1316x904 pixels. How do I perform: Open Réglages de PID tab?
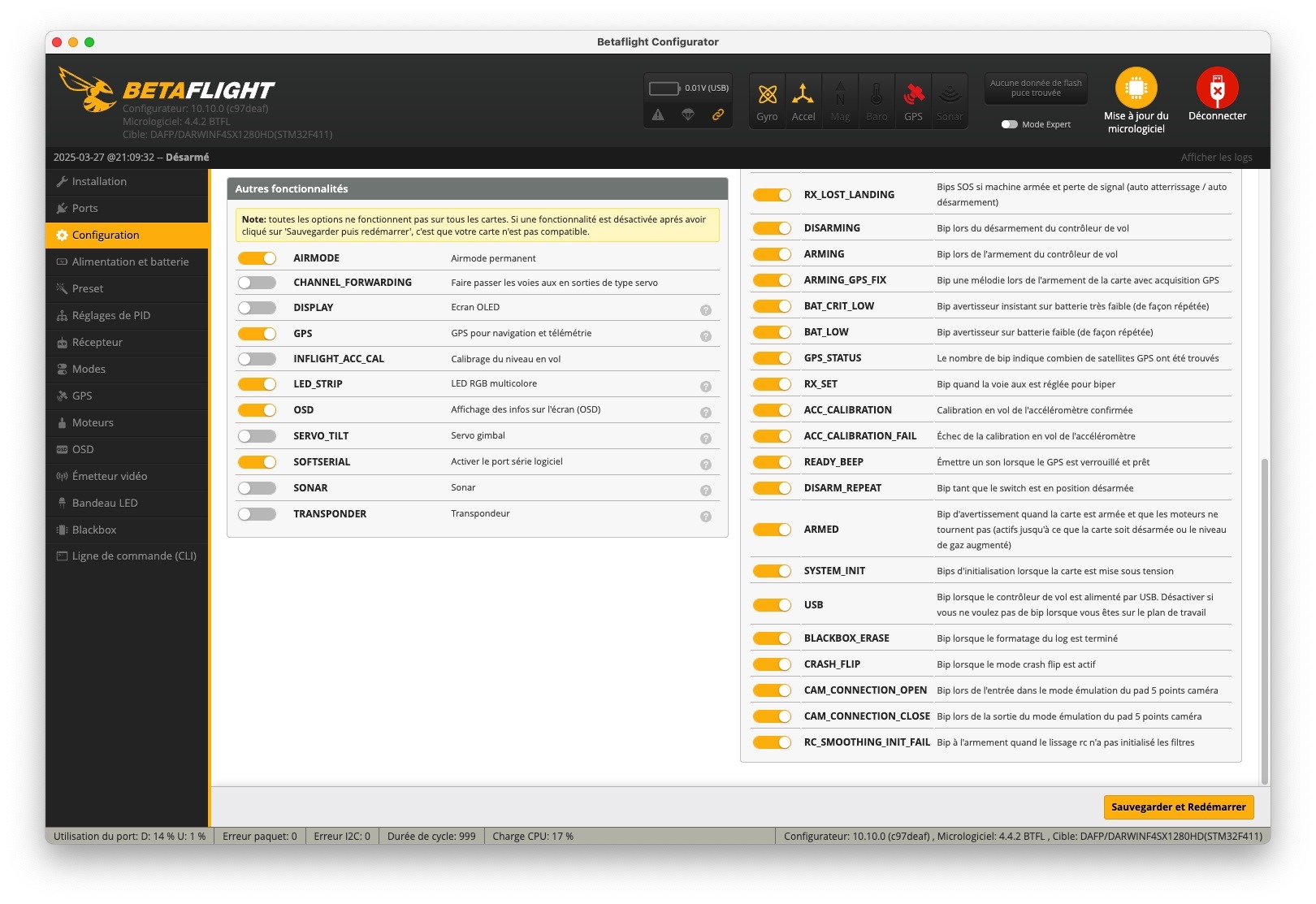coord(128,316)
